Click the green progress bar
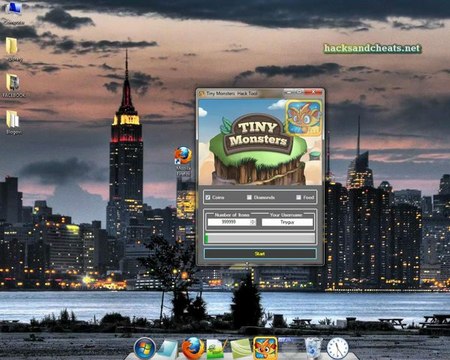Screen dimensions: 450x360 point(260,238)
